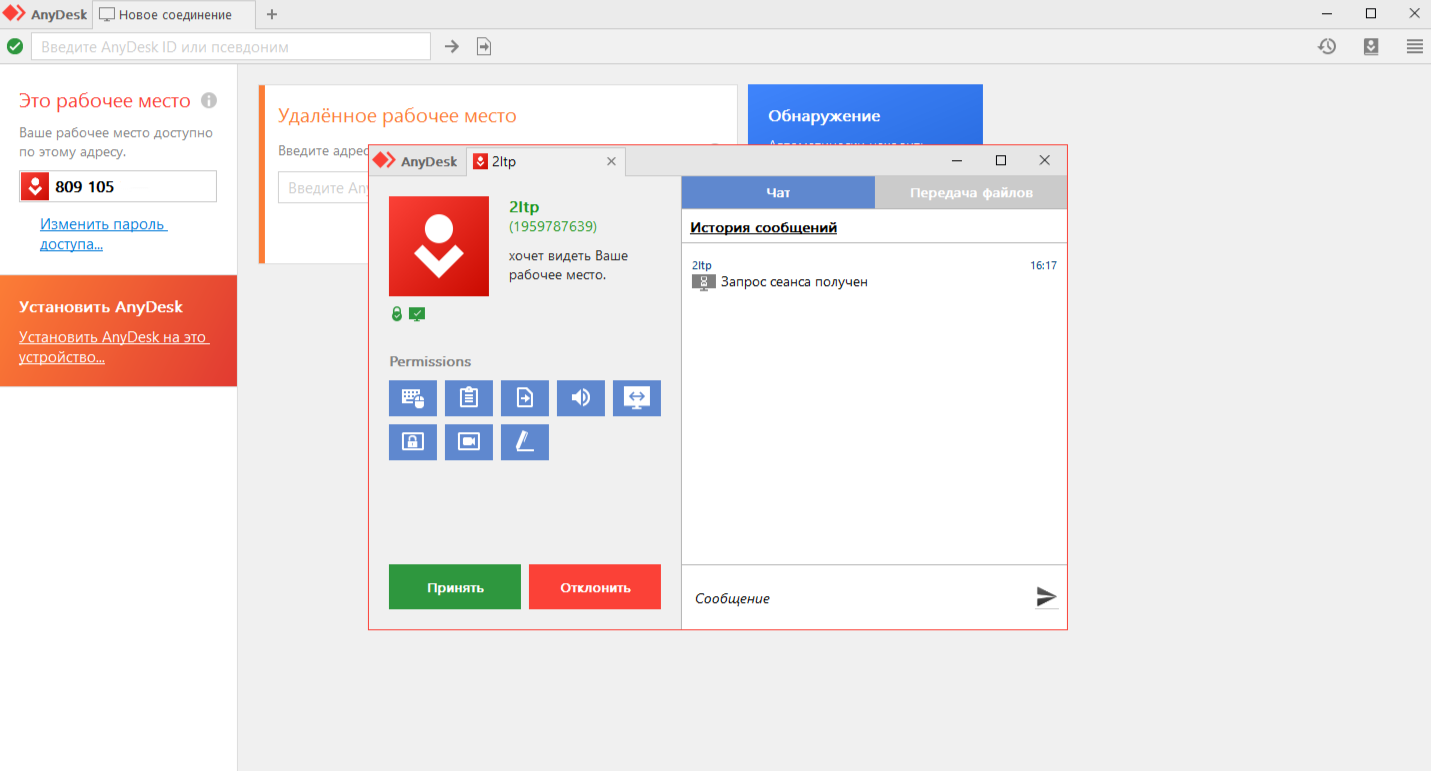This screenshot has width=1431, height=771.
Task: Open session history clock icon
Action: point(1327,46)
